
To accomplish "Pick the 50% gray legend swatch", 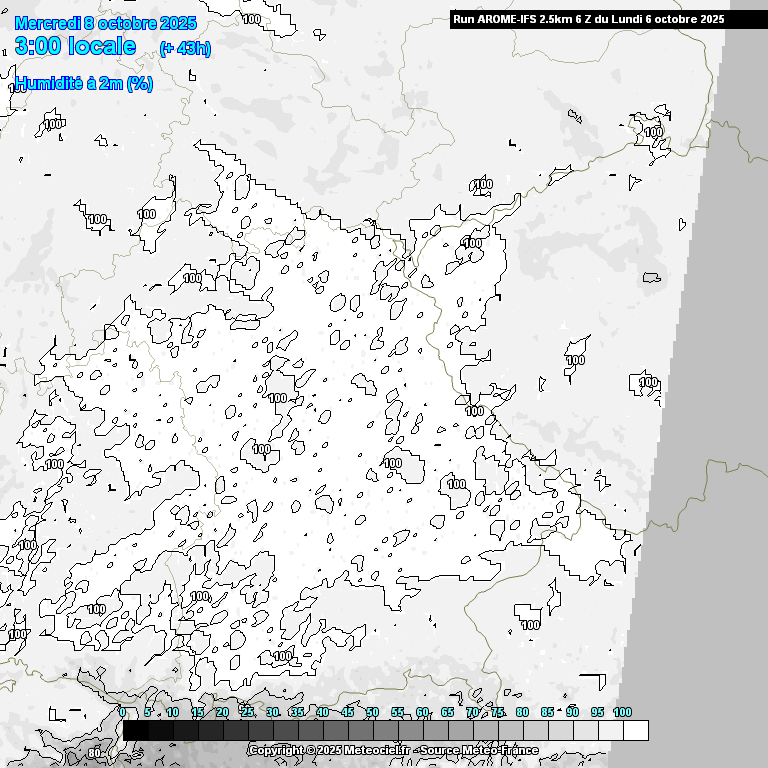I will click(386, 731).
